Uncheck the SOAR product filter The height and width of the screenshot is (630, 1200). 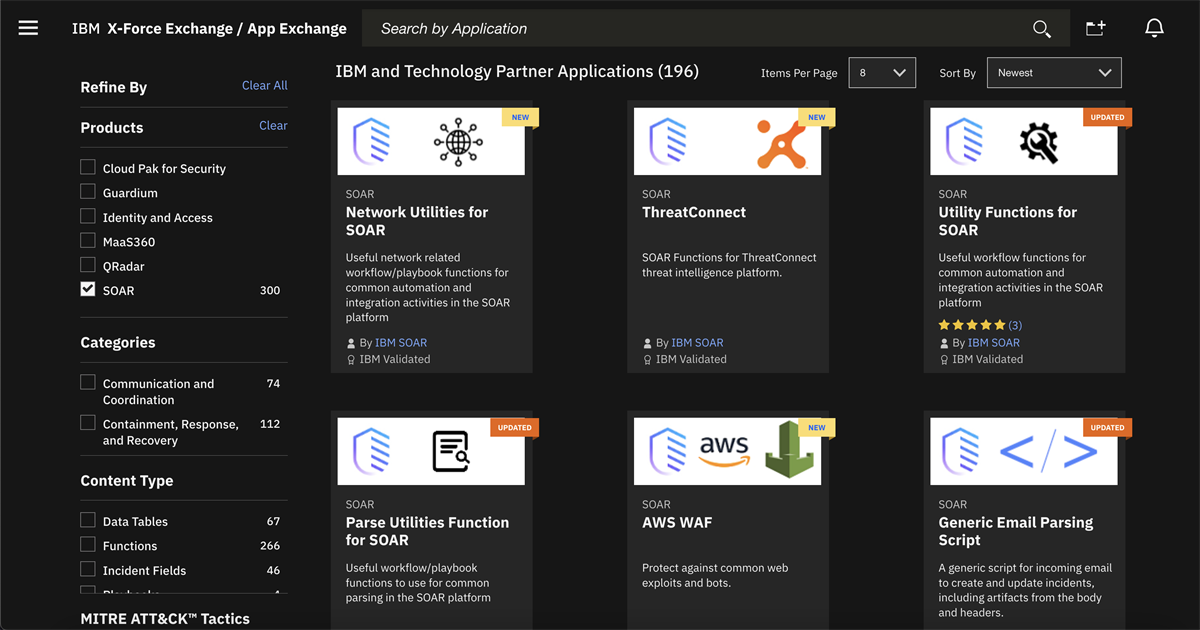pos(88,290)
